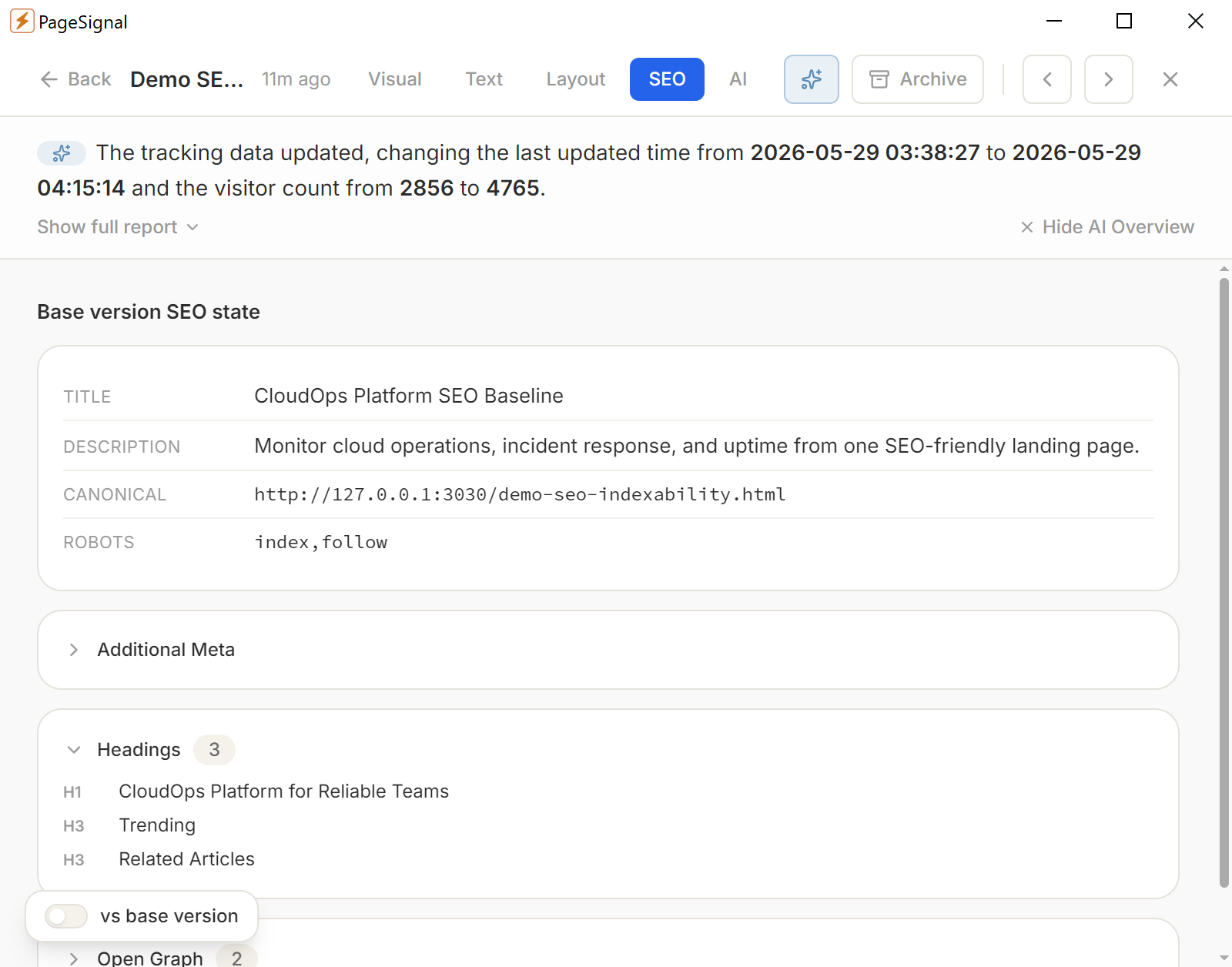This screenshot has width=1232, height=967.
Task: Click the Demo SE... page title
Action: 187,79
